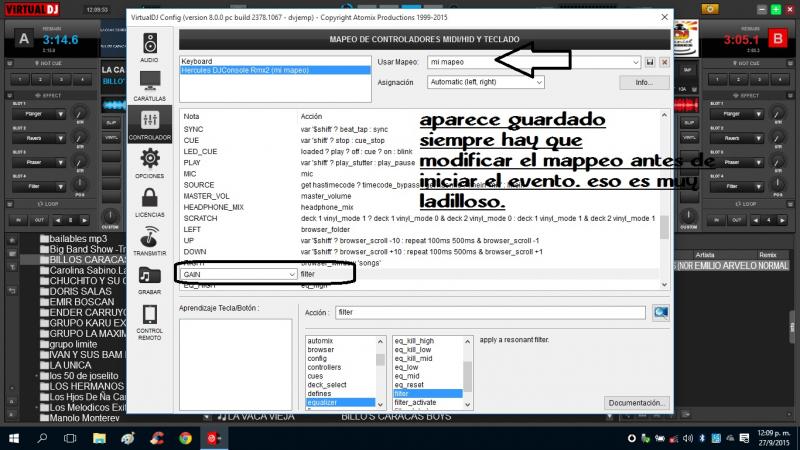Open deck A Filter effect dropdown
This screenshot has width=800, height=450.
tap(38, 187)
